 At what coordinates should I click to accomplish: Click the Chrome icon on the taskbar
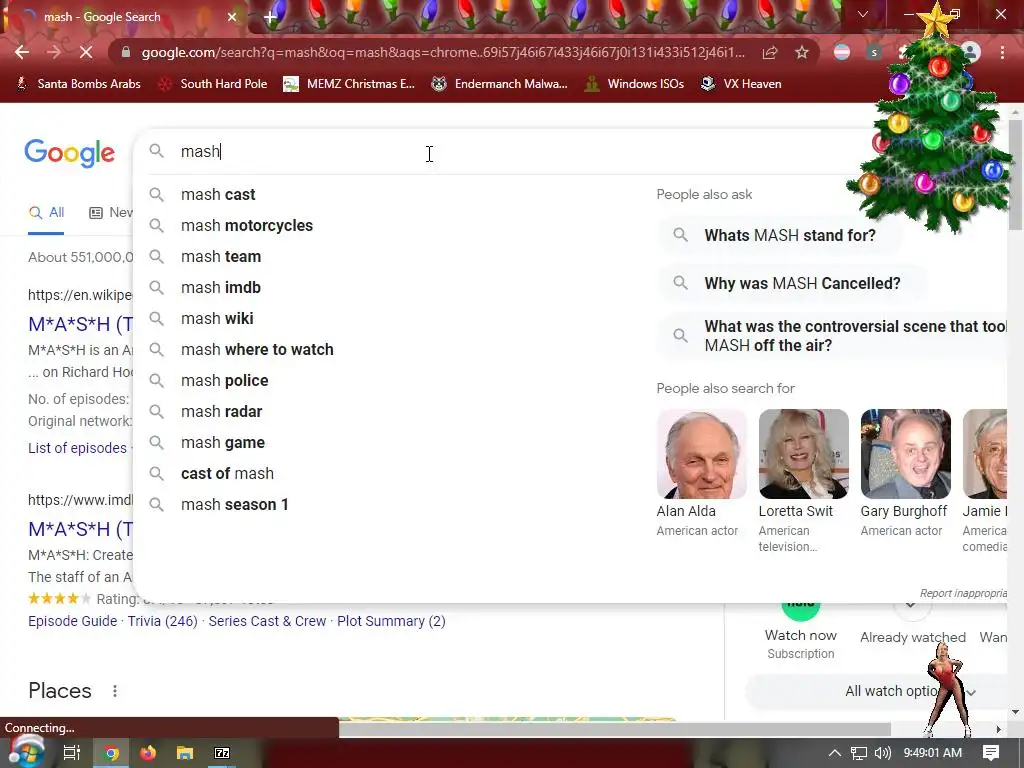pos(112,753)
